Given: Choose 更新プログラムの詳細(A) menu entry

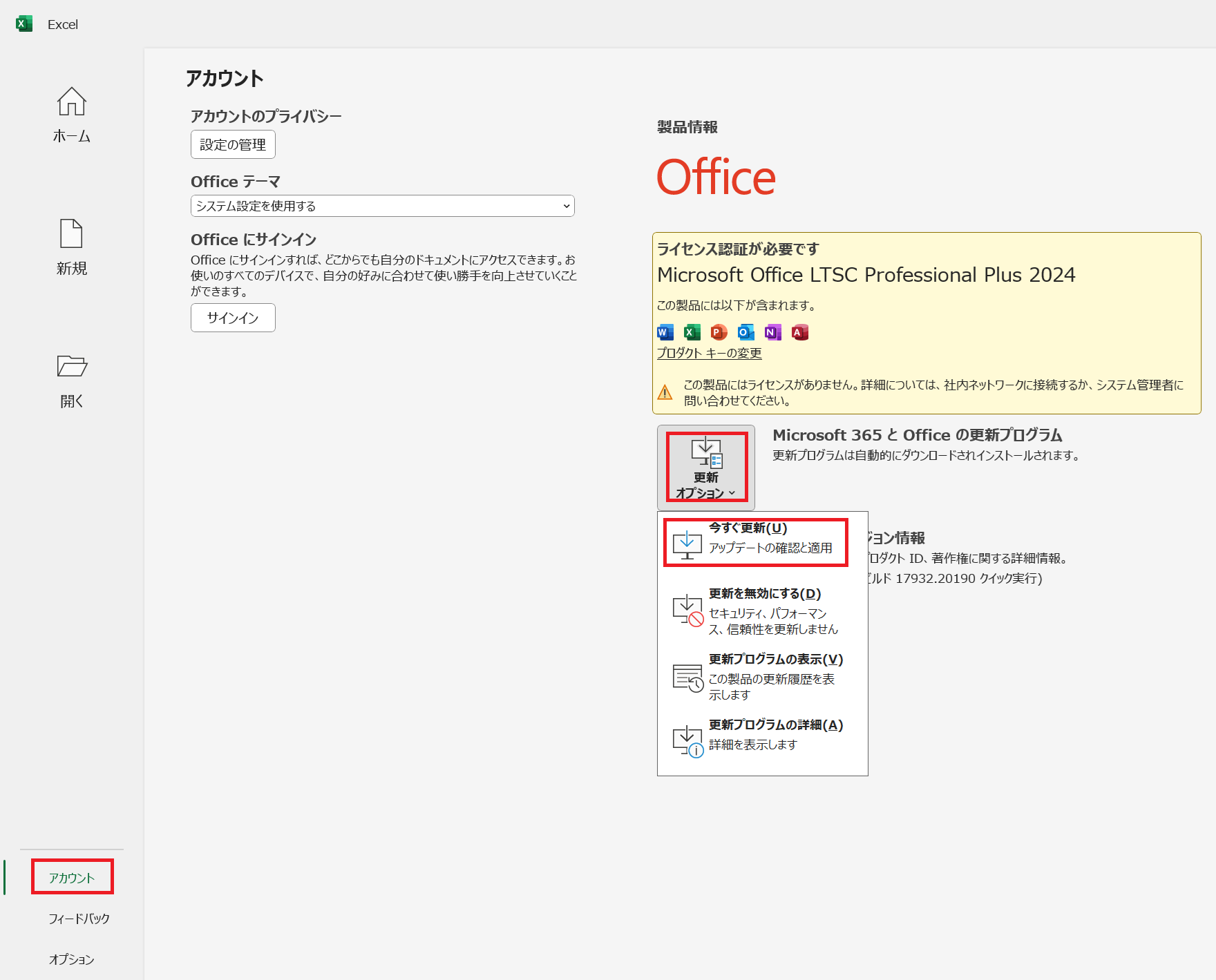Looking at the screenshot, I should (x=763, y=742).
